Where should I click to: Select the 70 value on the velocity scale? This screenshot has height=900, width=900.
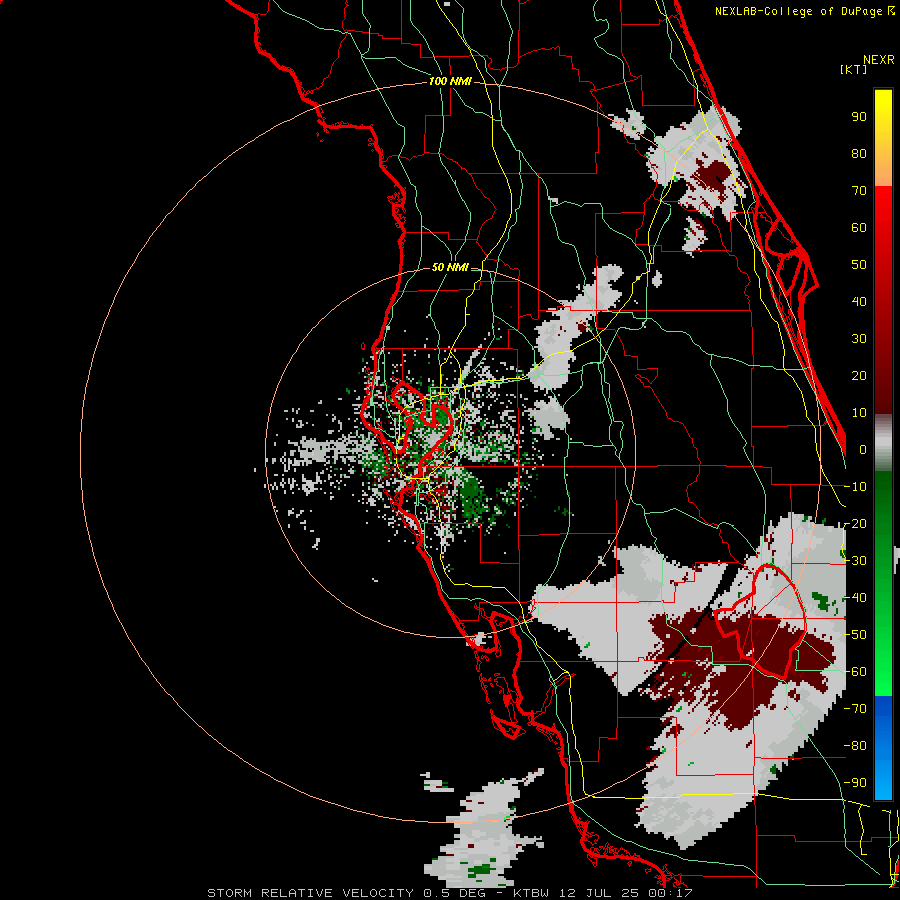(x=859, y=191)
